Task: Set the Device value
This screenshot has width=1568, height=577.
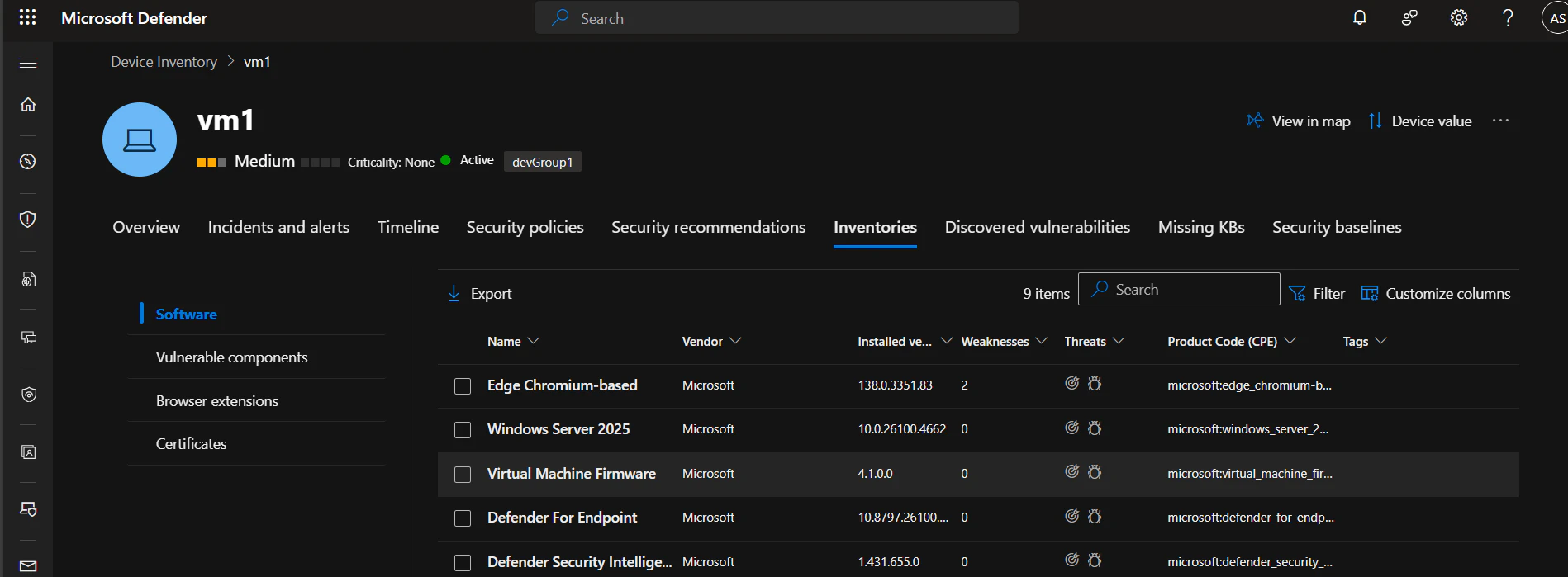Action: point(1420,121)
